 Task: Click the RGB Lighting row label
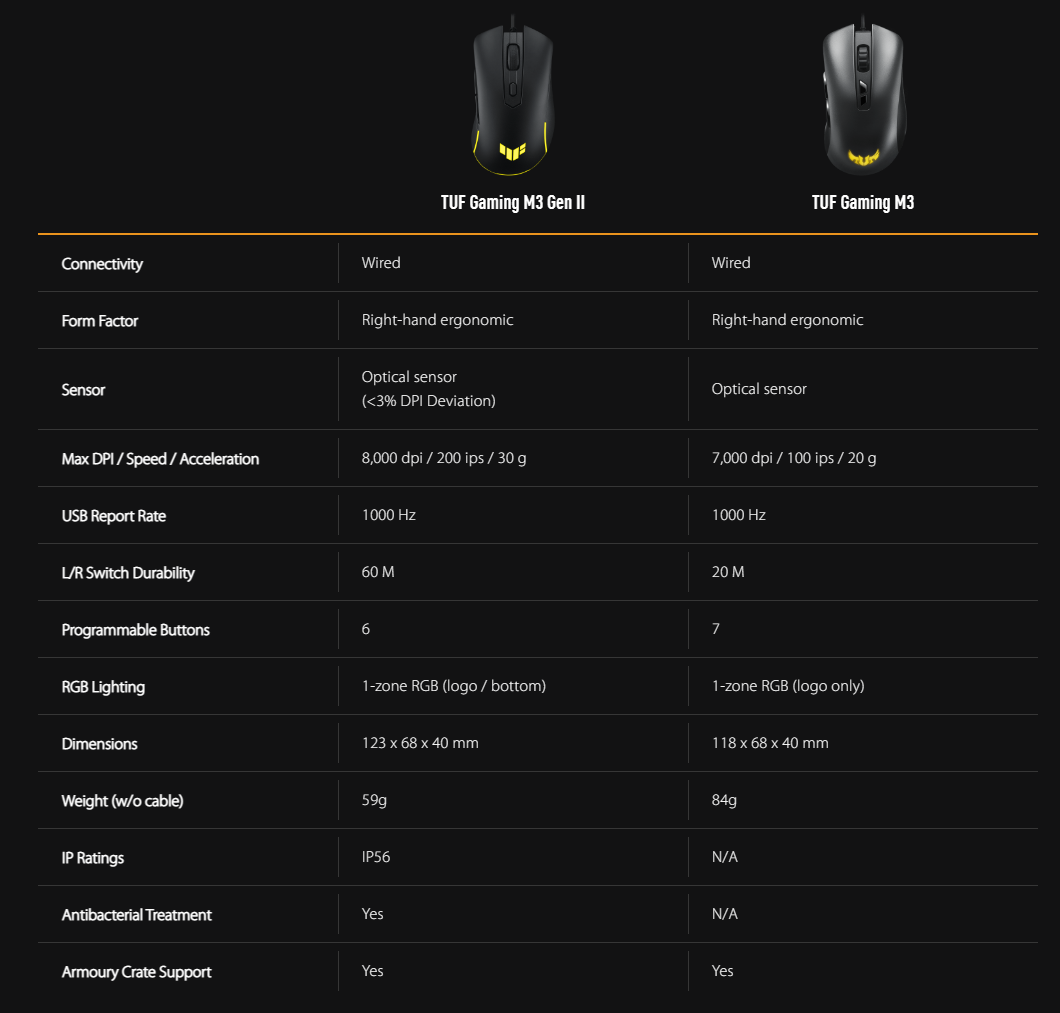coord(103,687)
